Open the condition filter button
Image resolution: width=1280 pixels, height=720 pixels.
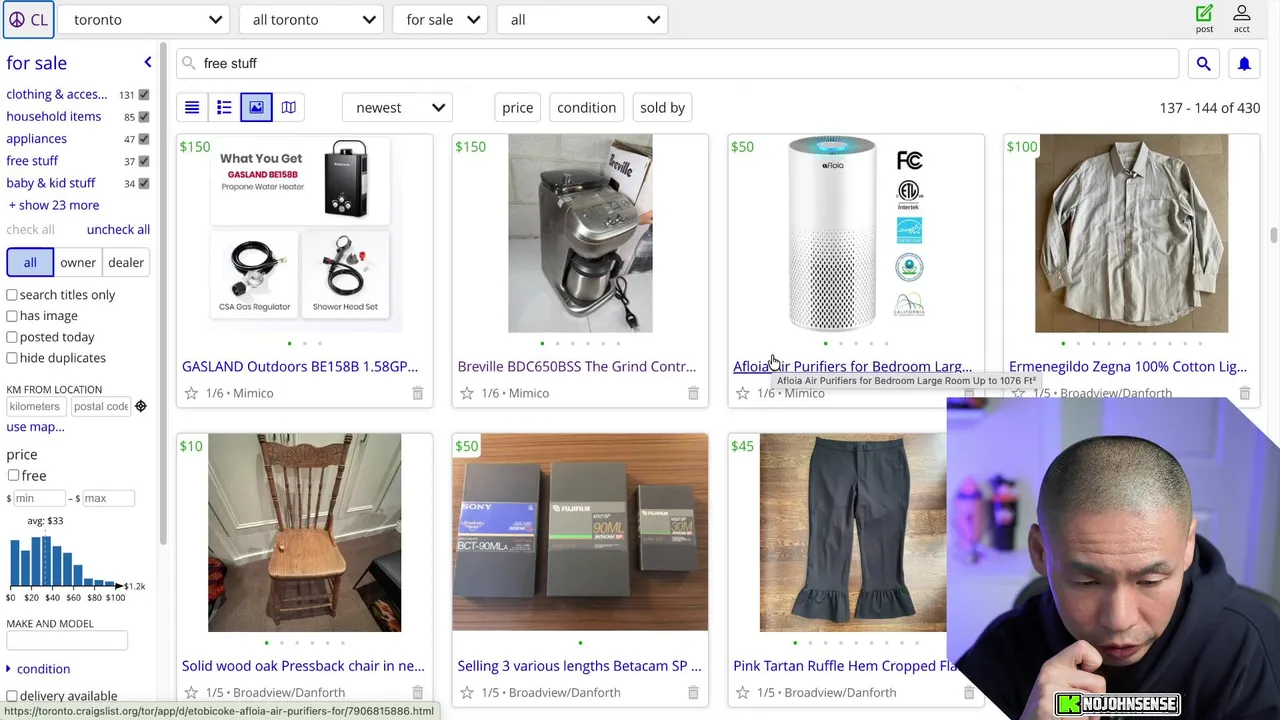click(x=586, y=107)
